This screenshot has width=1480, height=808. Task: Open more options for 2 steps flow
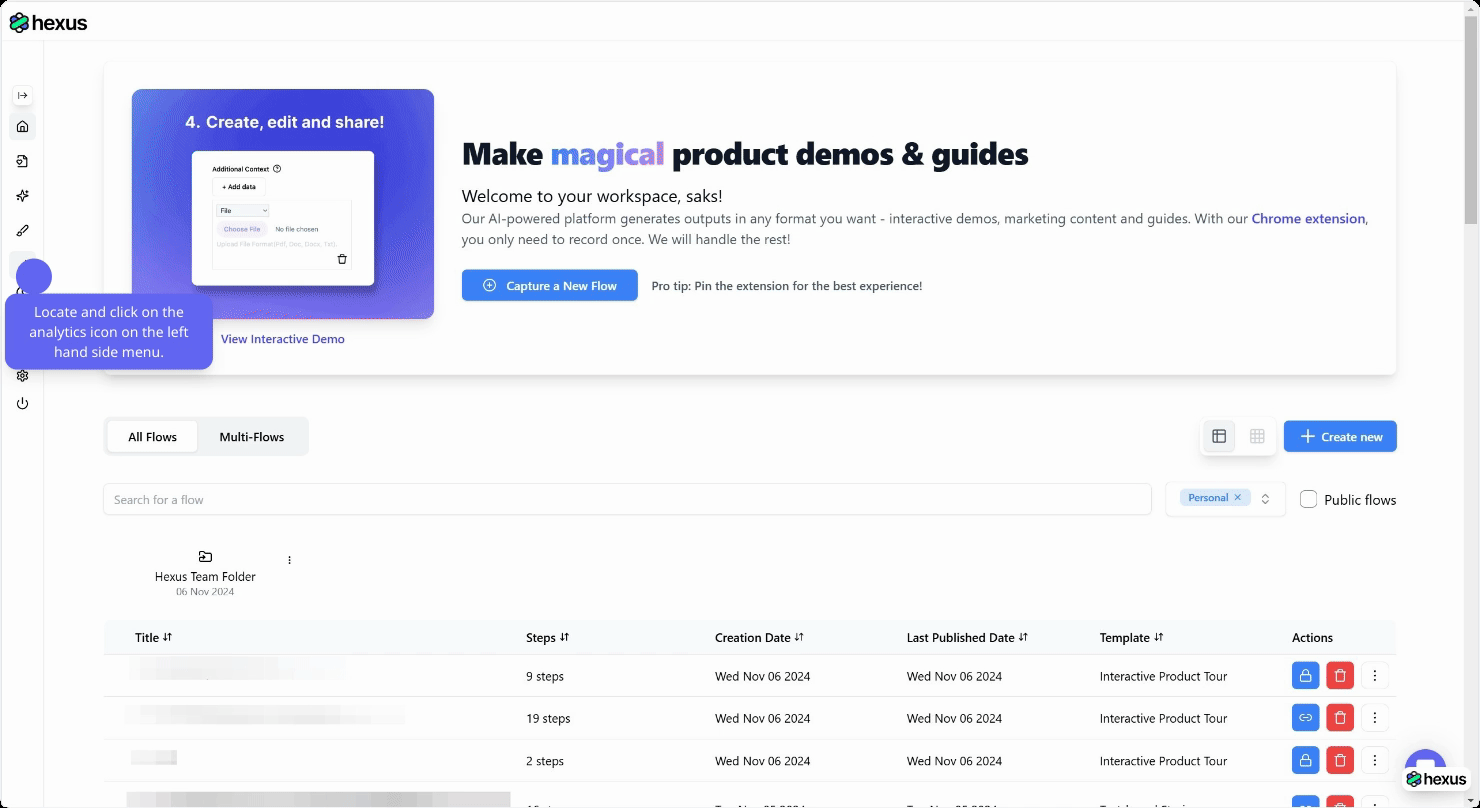point(1375,761)
